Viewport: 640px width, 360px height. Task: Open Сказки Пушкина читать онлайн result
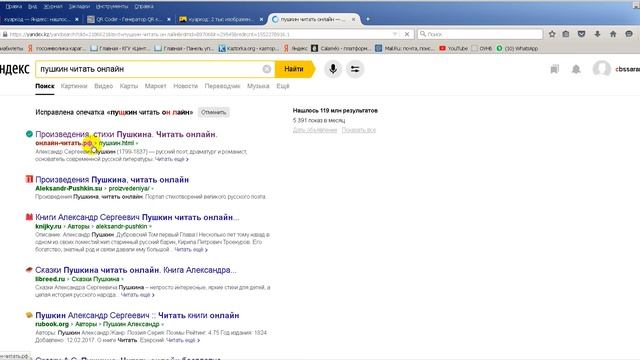click(x=136, y=270)
